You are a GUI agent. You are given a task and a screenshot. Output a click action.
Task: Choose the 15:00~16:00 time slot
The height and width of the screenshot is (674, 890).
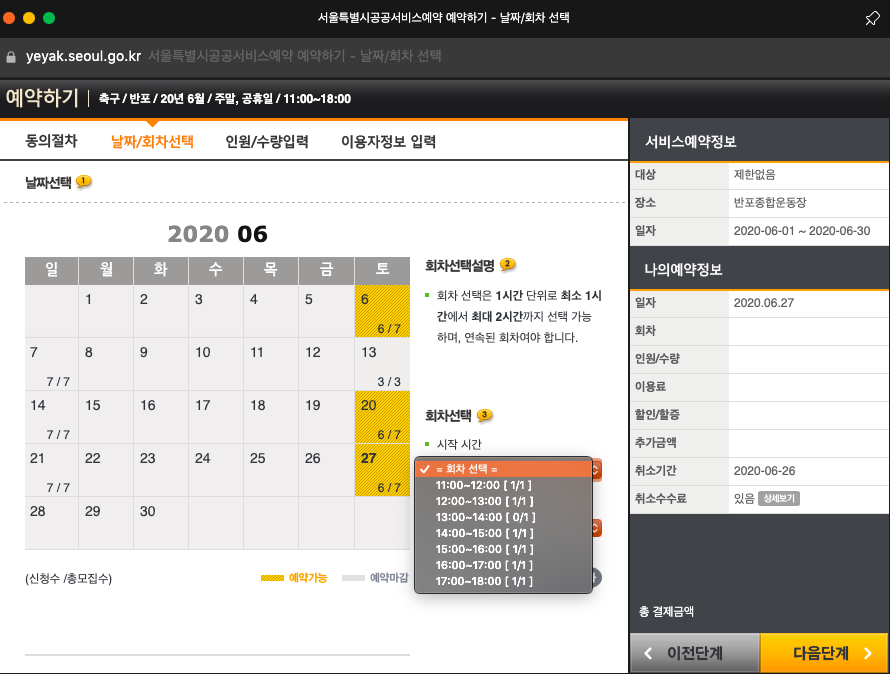point(503,549)
